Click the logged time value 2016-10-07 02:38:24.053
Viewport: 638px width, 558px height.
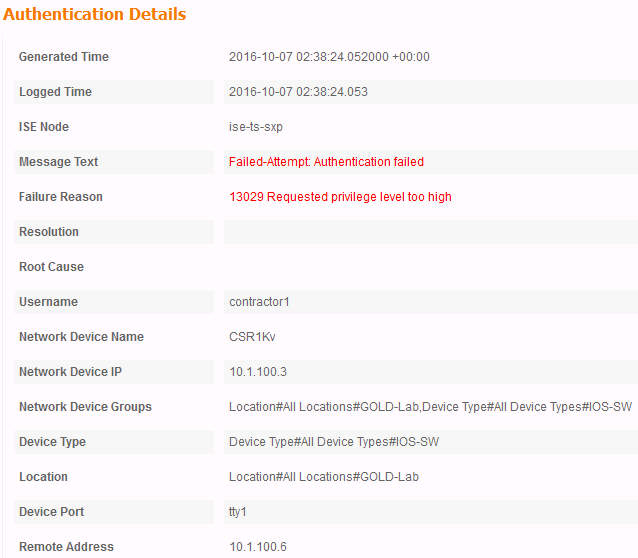pos(298,92)
